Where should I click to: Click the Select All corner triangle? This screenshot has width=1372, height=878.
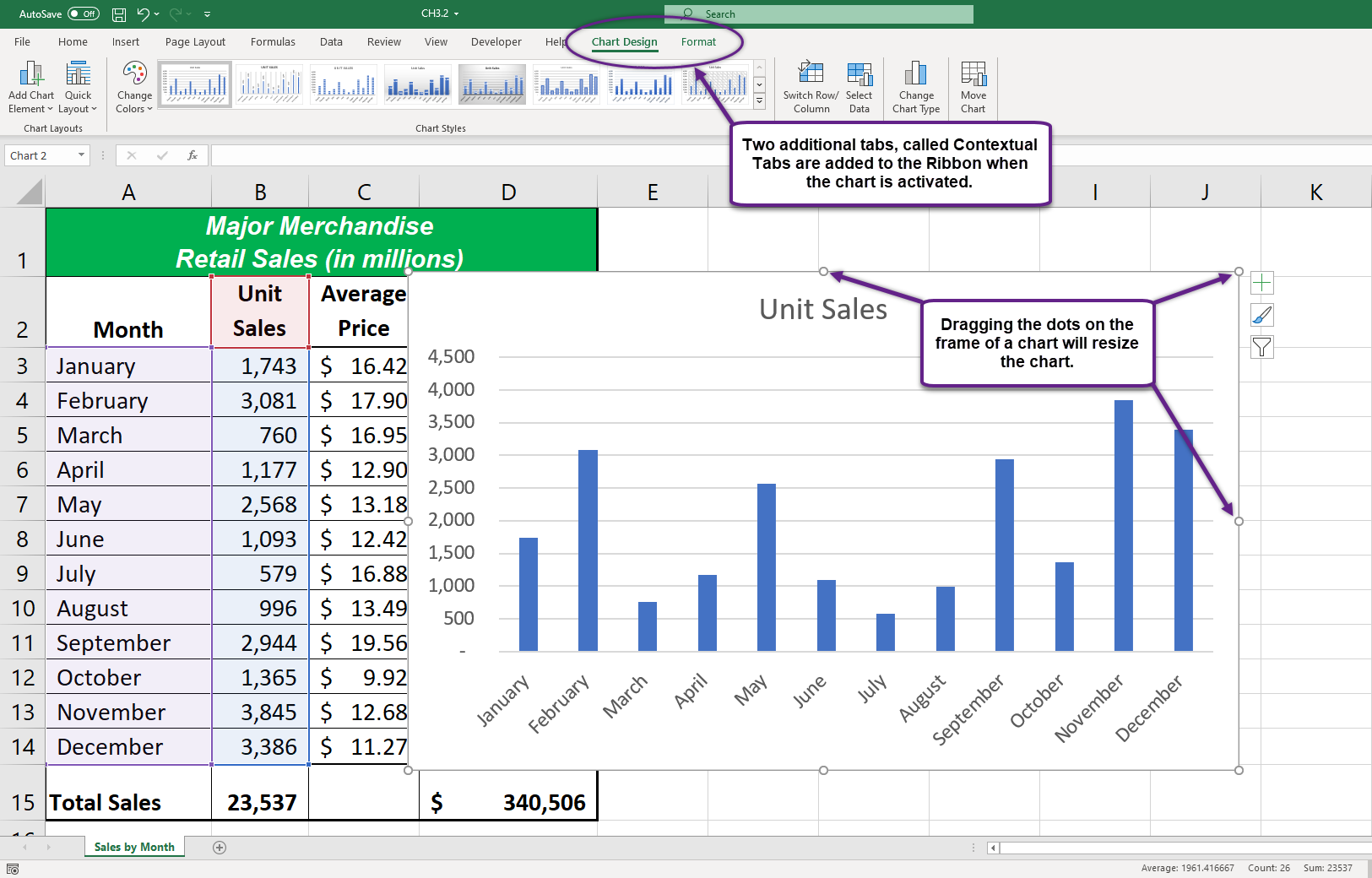pyautogui.click(x=30, y=192)
